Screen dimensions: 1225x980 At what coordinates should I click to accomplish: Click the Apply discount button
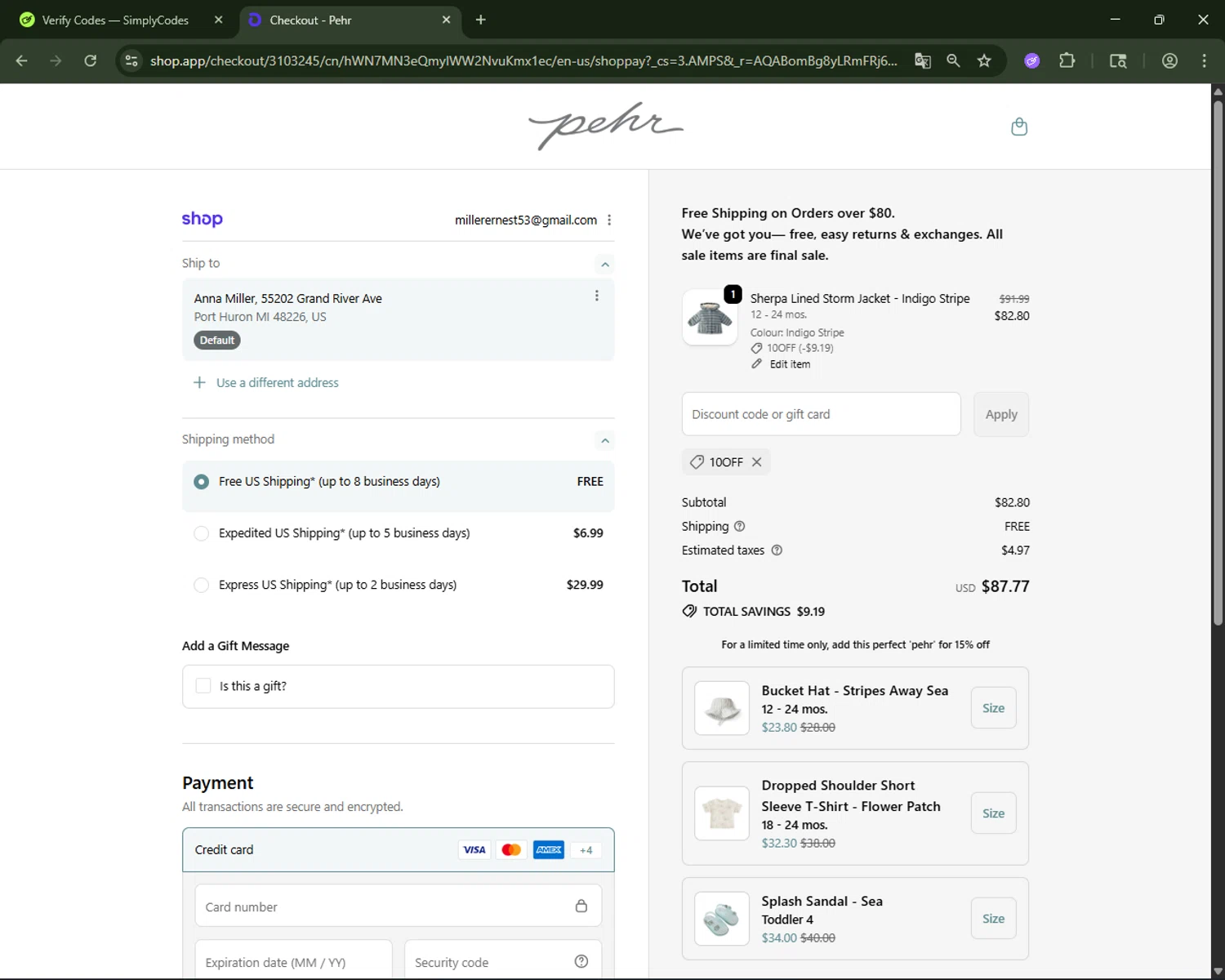point(1001,414)
